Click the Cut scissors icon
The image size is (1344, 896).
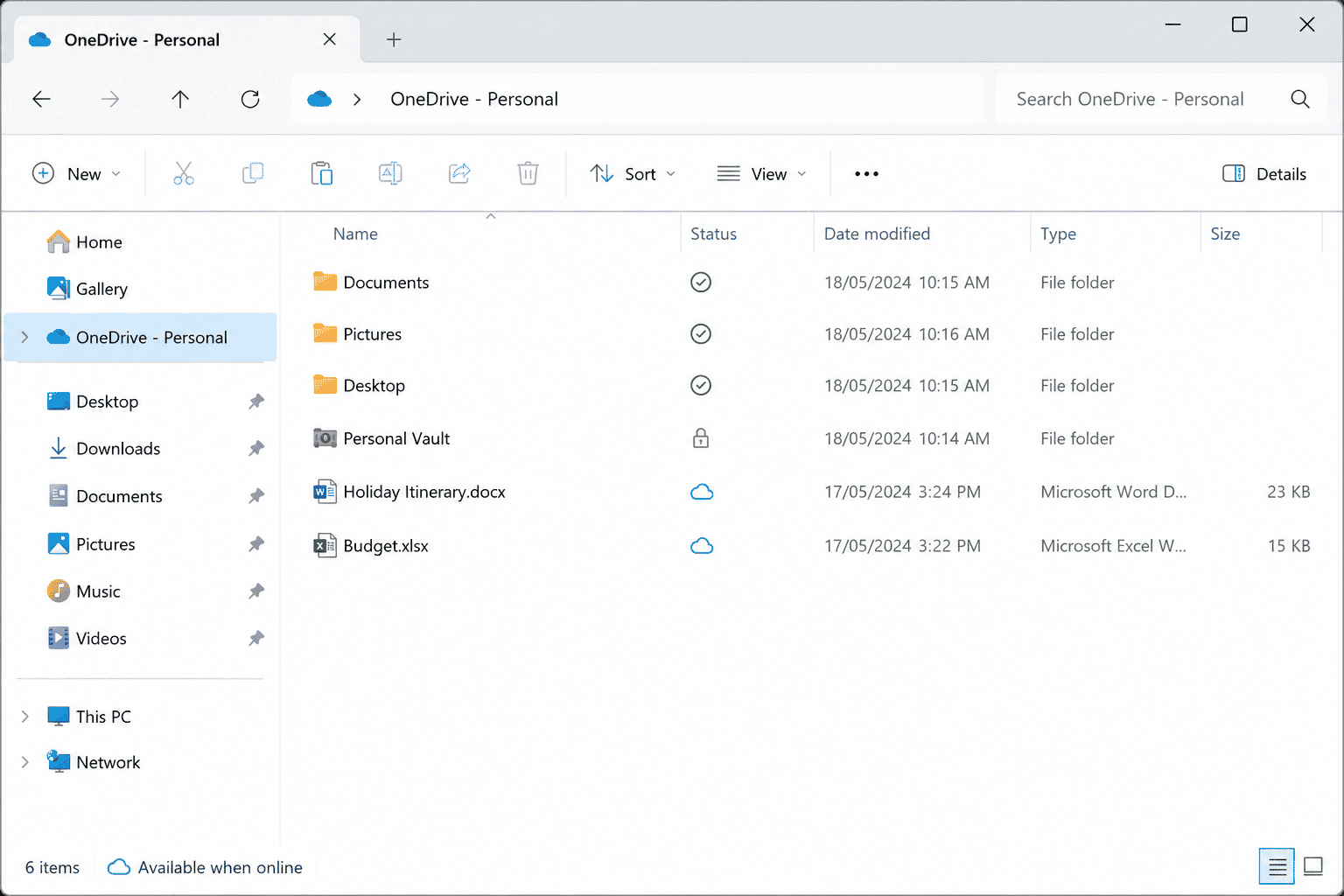click(x=184, y=173)
